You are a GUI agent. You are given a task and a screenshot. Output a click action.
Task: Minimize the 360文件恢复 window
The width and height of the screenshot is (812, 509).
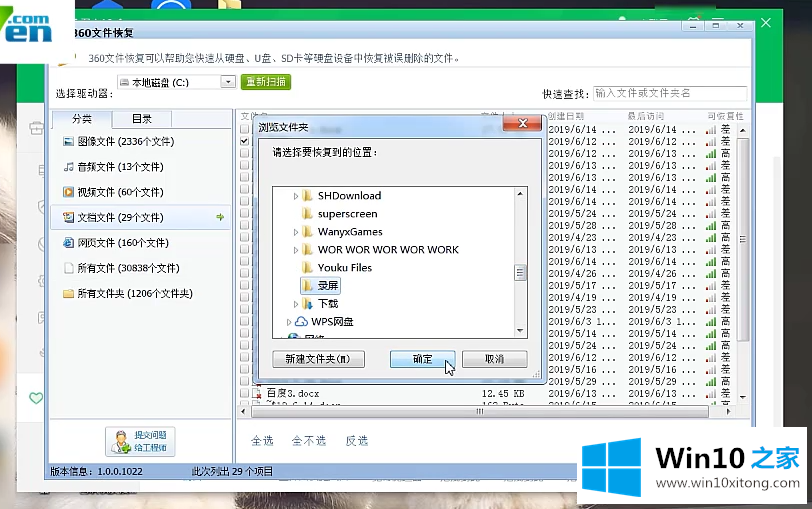(692, 25)
